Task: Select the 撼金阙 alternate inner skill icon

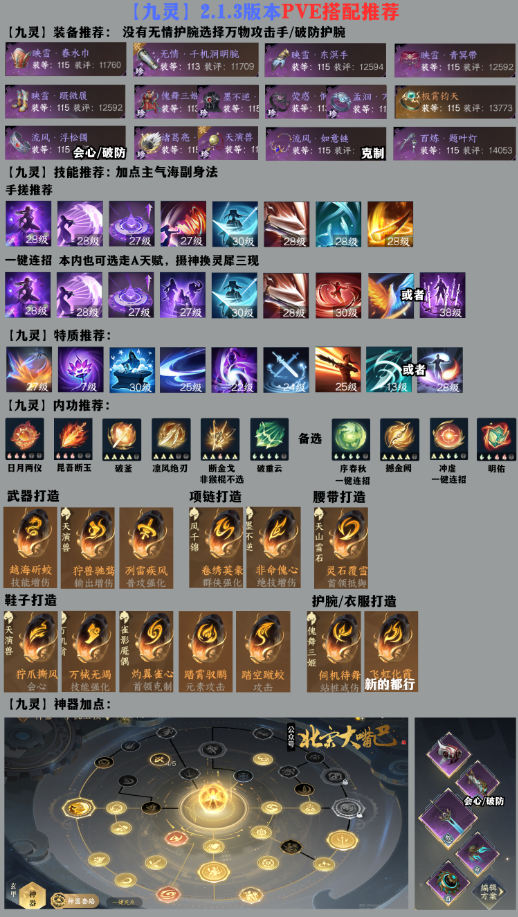Action: [x=400, y=439]
